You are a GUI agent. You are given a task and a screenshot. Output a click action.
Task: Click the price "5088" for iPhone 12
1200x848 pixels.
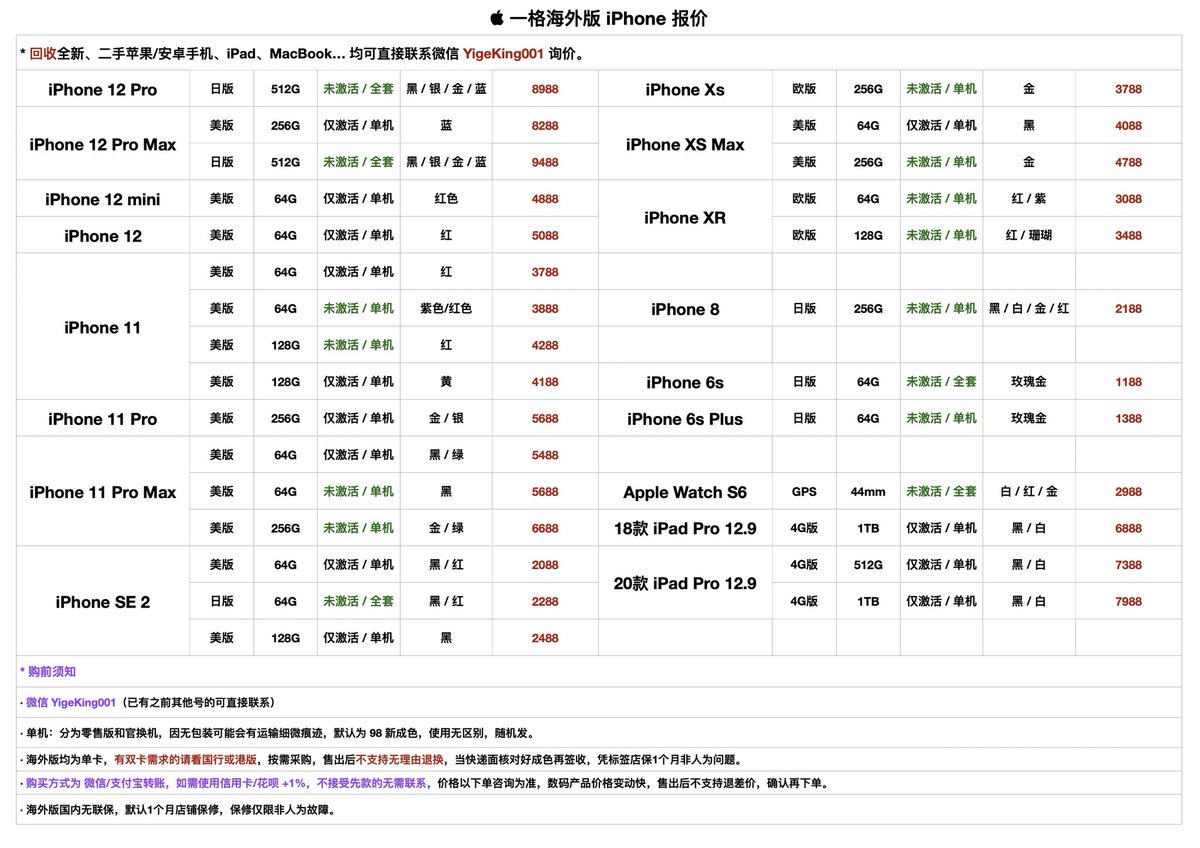point(545,236)
